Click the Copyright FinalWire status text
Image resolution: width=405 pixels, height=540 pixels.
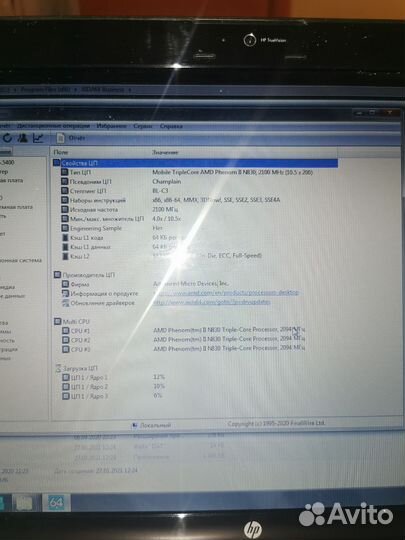click(x=276, y=423)
